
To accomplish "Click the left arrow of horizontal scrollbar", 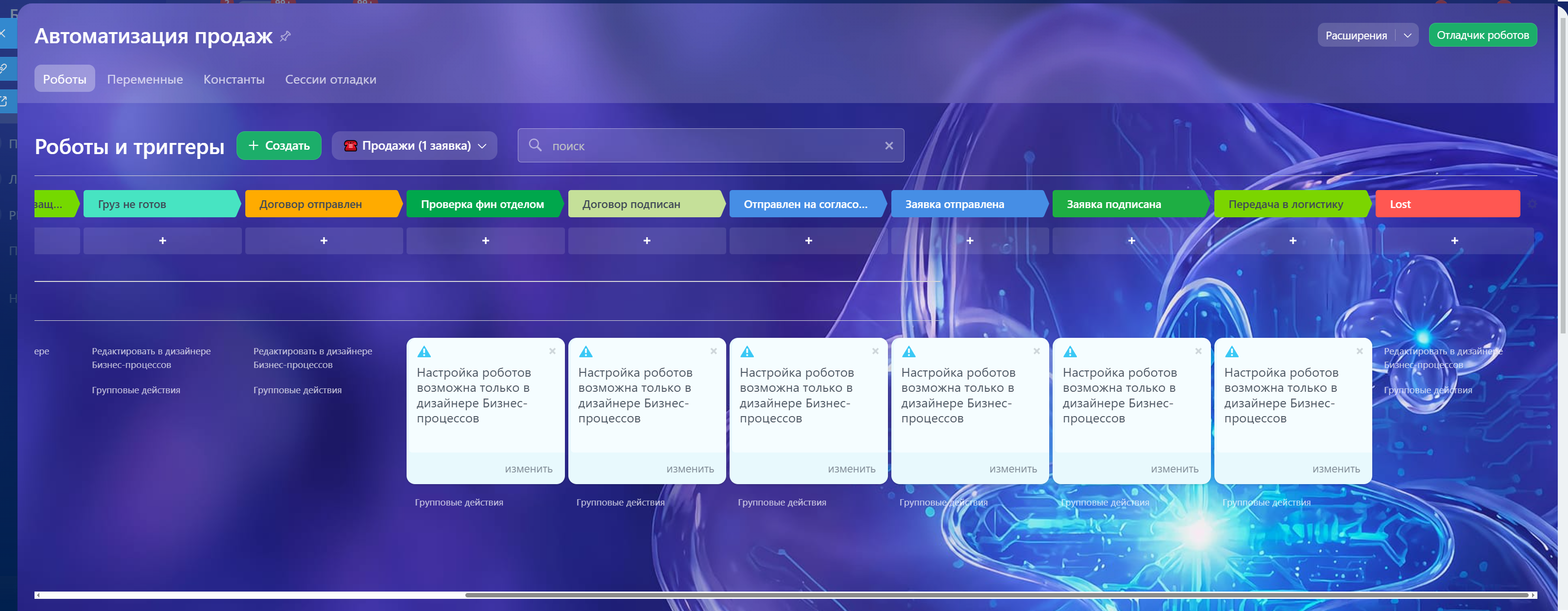I will 38,595.
